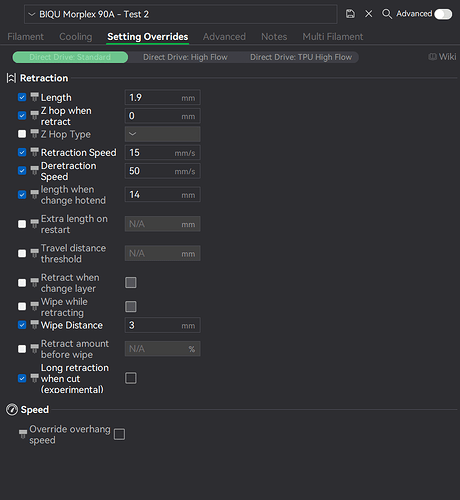Screen dimensions: 460x500
Task: Toggle the Advanced mode switch
Action: pyautogui.click(x=443, y=14)
